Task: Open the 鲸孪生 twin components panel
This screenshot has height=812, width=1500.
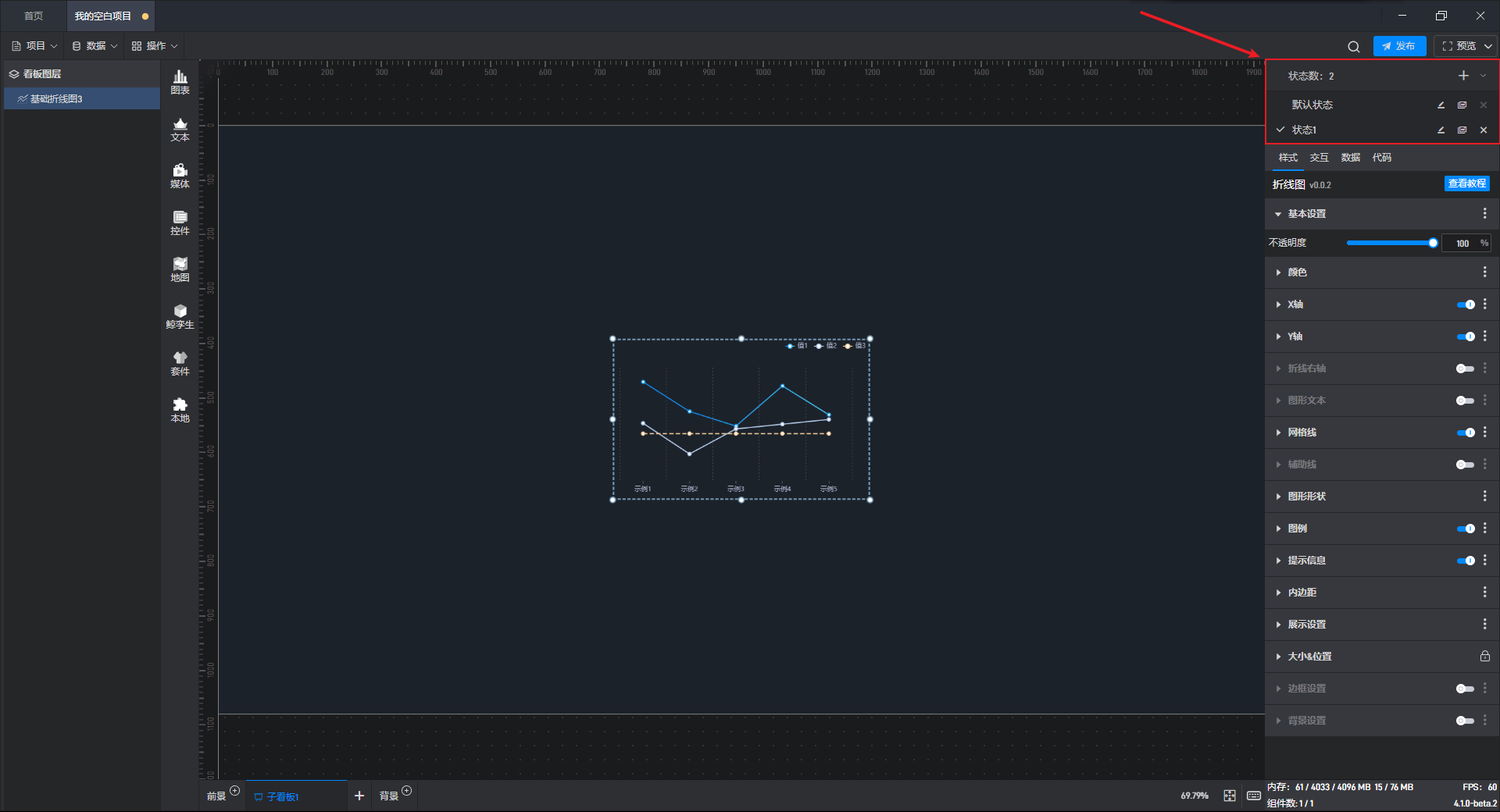Action: coord(180,316)
